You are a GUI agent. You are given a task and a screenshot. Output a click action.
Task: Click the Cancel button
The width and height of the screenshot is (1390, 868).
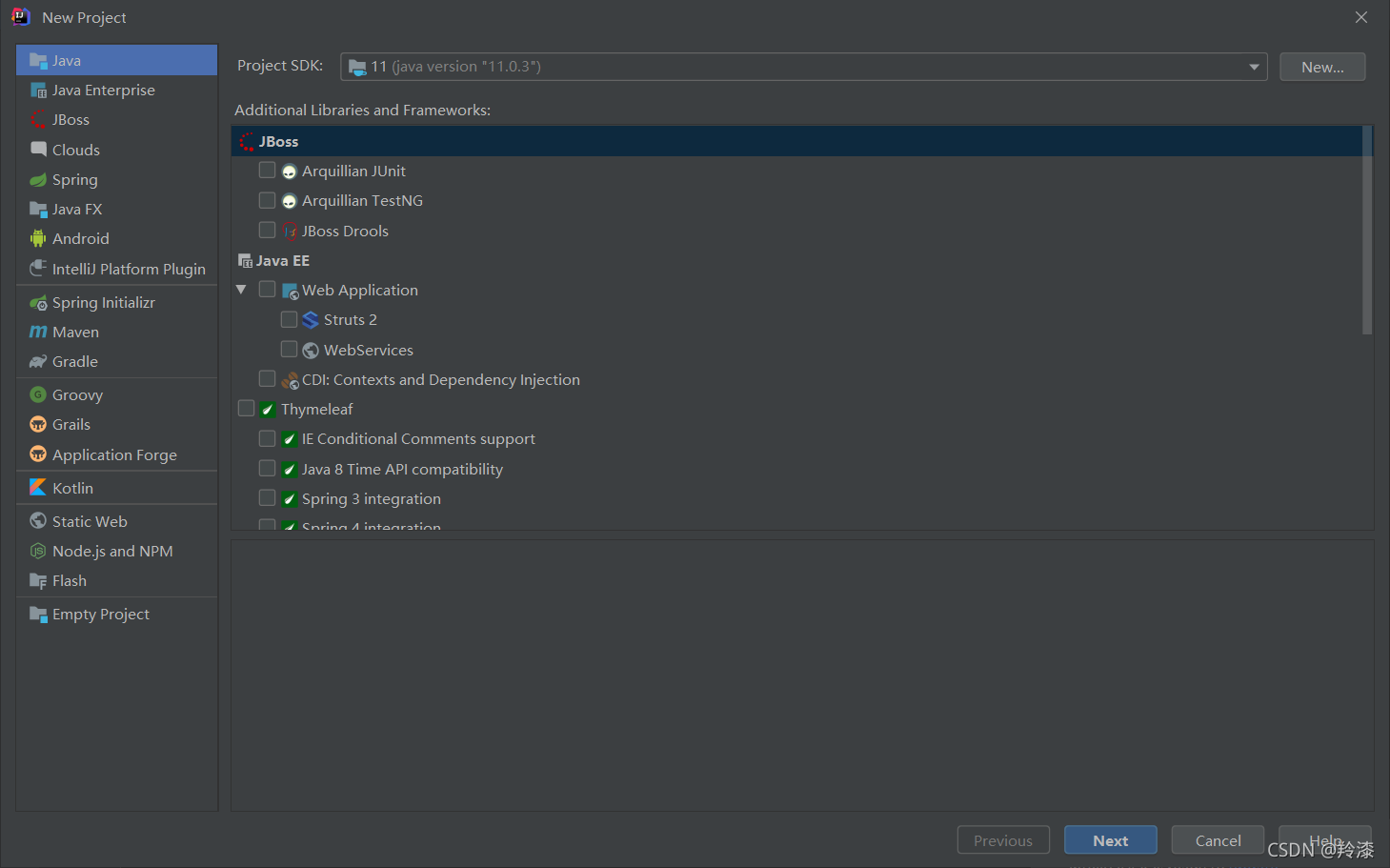(1218, 840)
